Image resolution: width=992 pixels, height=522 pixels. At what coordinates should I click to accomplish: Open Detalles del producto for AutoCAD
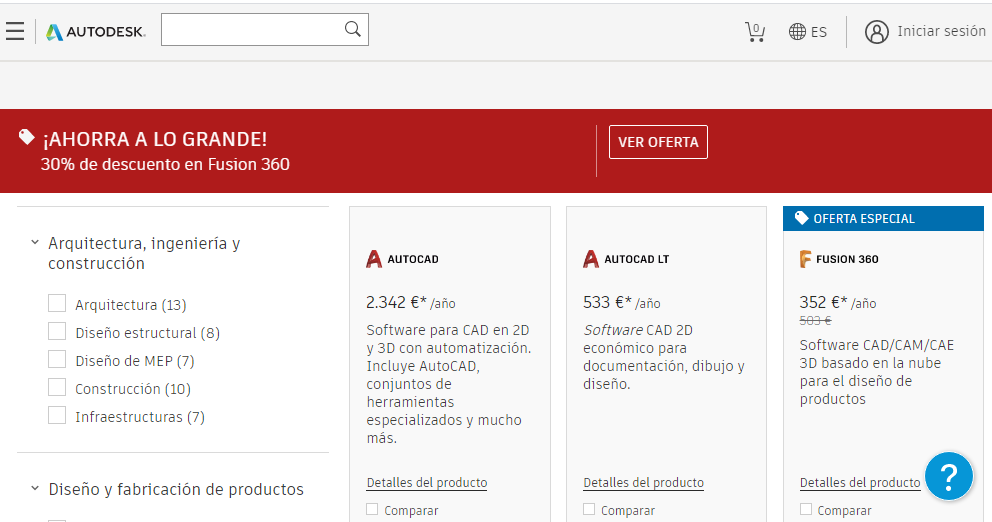(427, 483)
